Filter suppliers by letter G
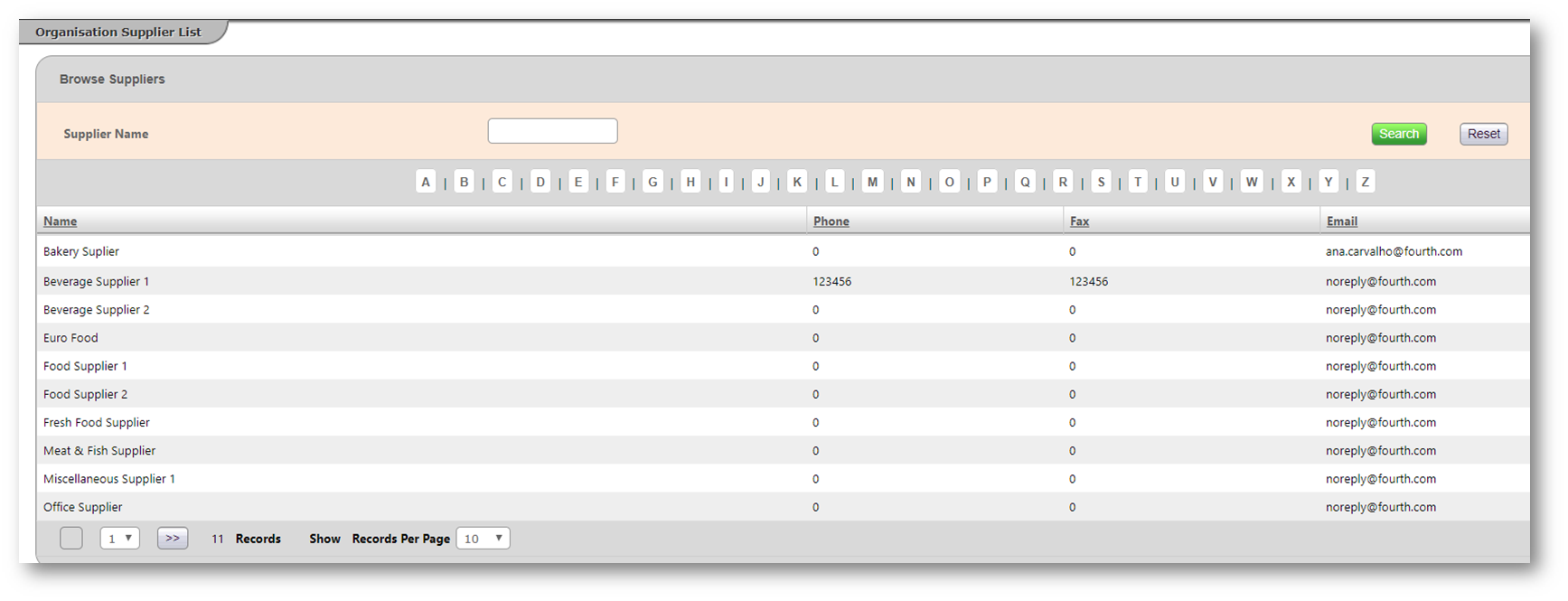Image resolution: width=1568 pixels, height=601 pixels. click(x=653, y=182)
